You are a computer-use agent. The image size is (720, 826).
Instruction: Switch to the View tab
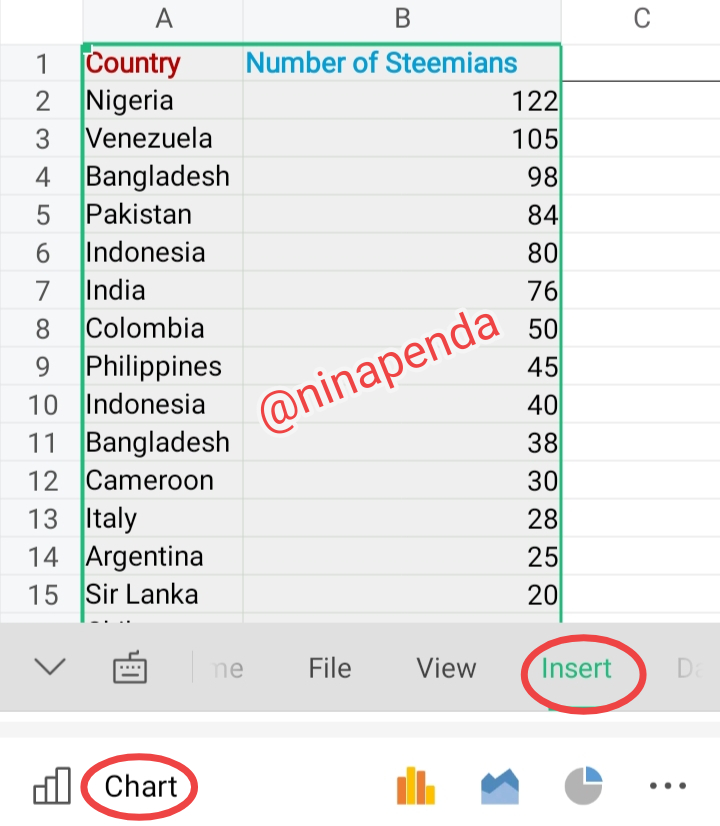click(446, 668)
